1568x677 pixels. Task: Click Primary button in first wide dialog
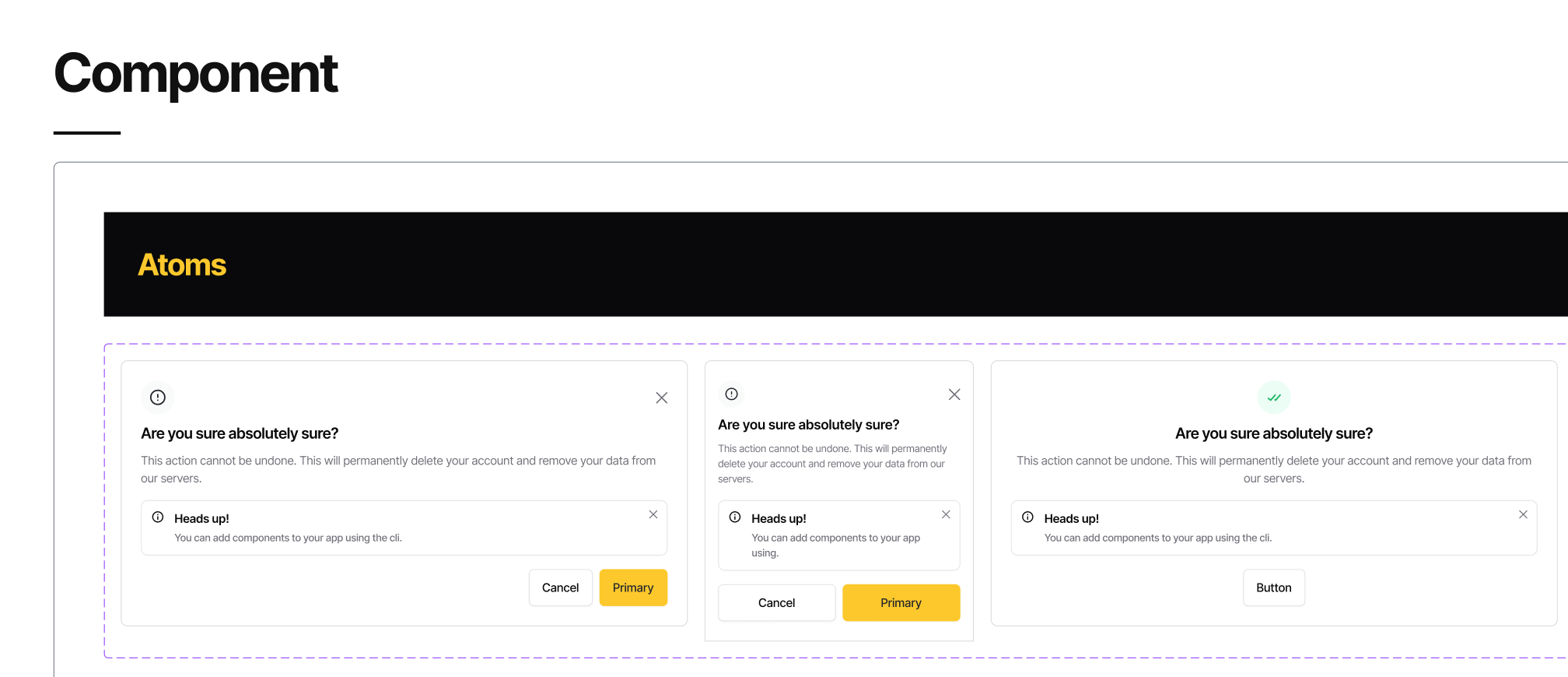pyautogui.click(x=633, y=588)
